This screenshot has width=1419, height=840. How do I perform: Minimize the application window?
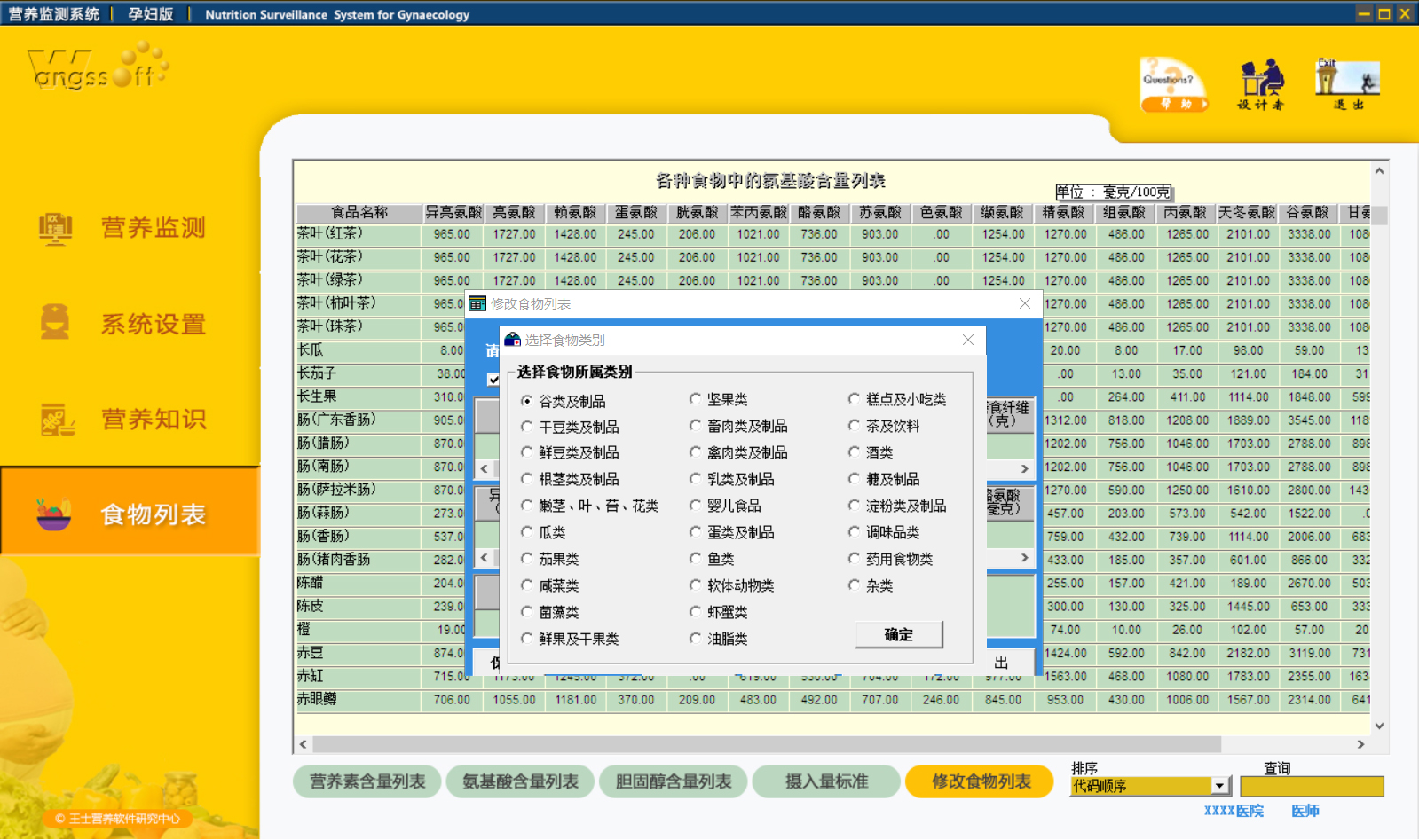coord(1365,13)
